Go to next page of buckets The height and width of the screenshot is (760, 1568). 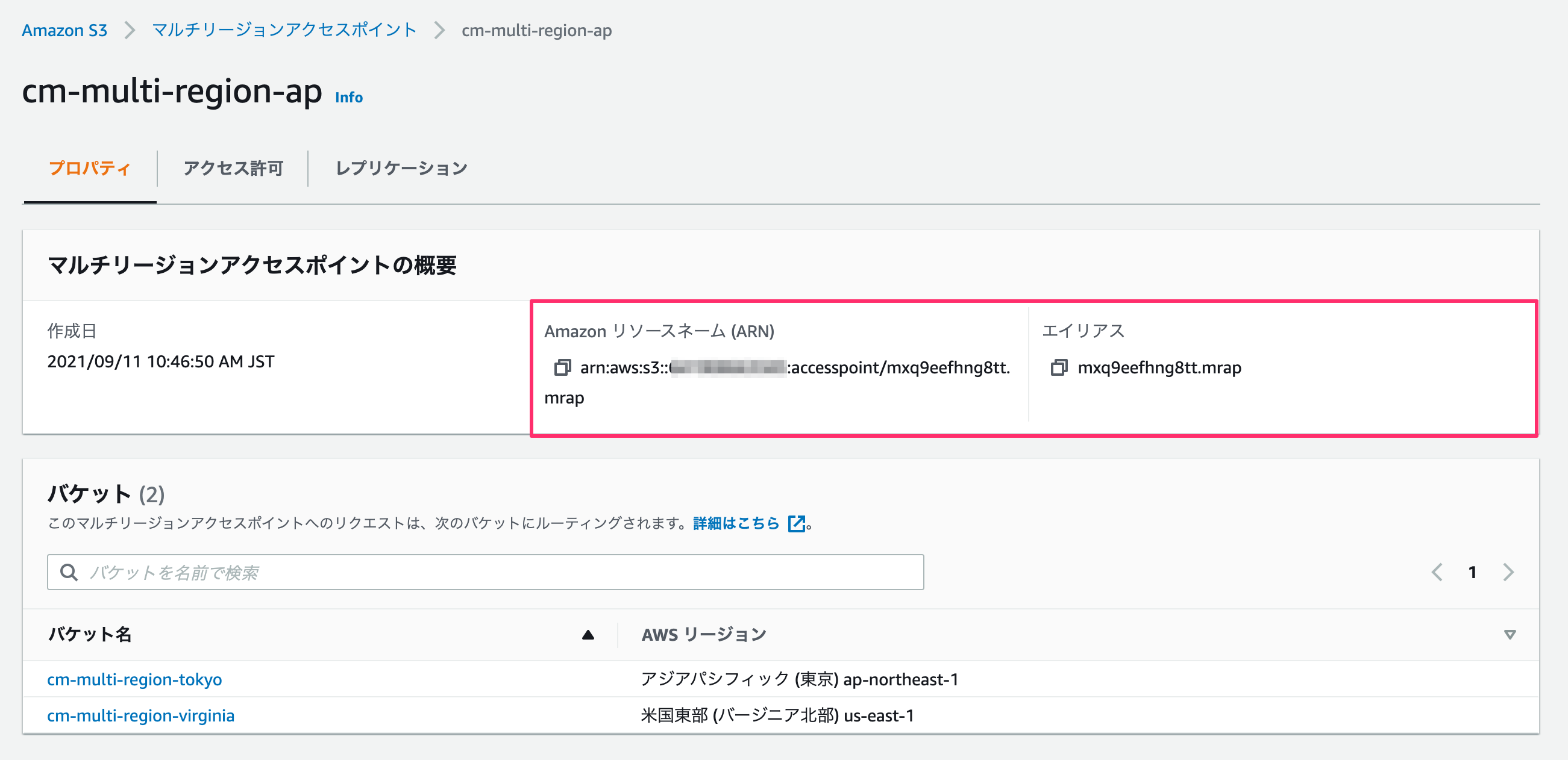tap(1508, 572)
